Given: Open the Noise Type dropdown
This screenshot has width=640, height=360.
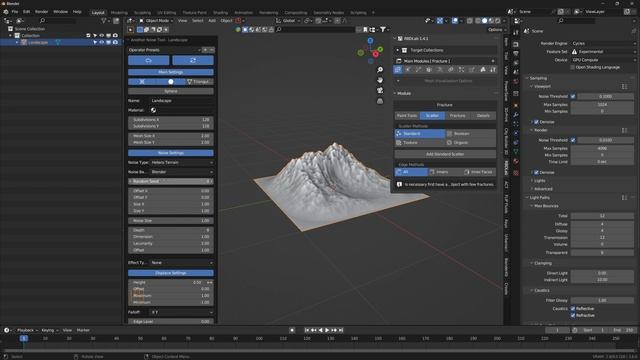Looking at the screenshot, I should click(182, 162).
